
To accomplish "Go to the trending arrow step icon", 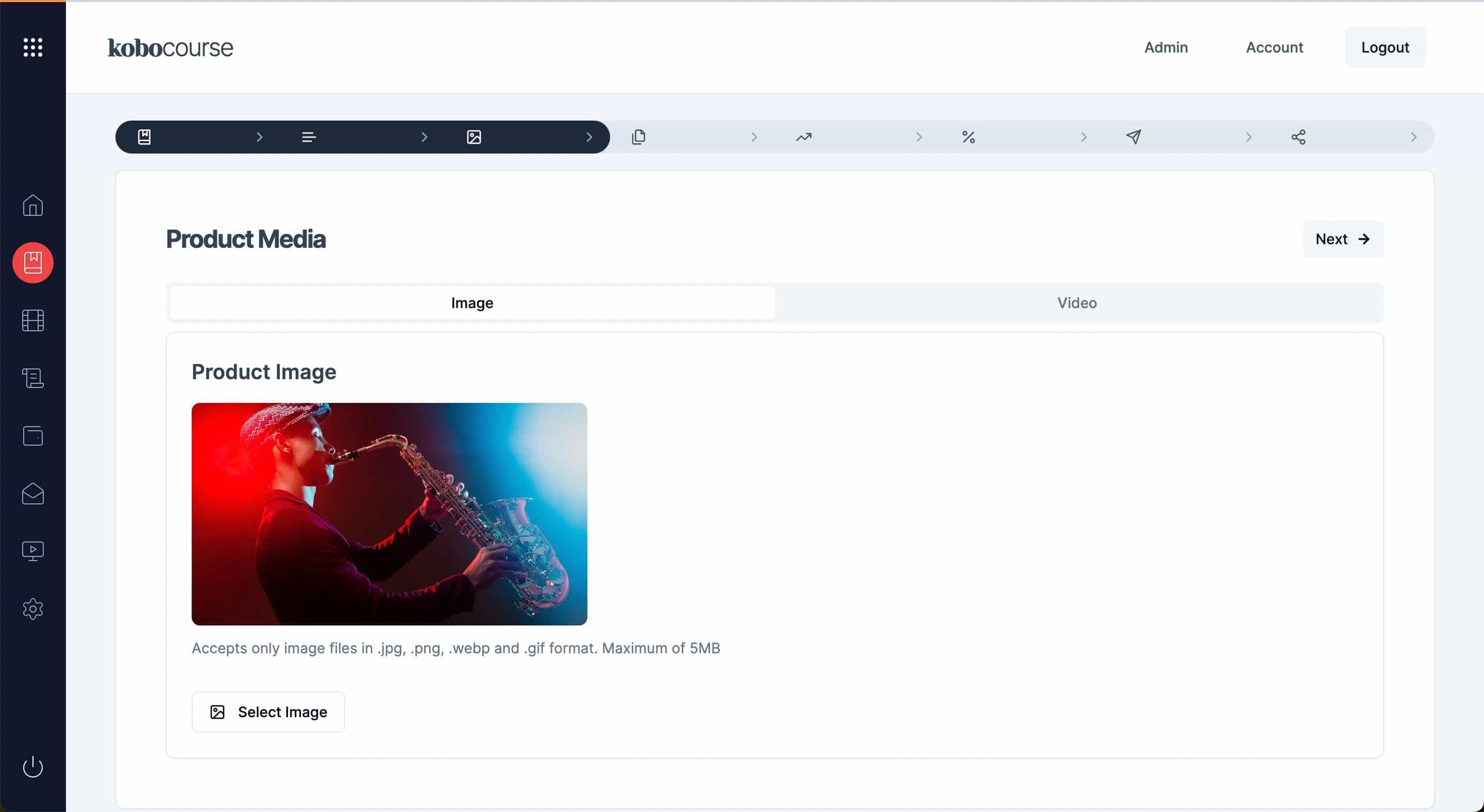I will [x=804, y=137].
